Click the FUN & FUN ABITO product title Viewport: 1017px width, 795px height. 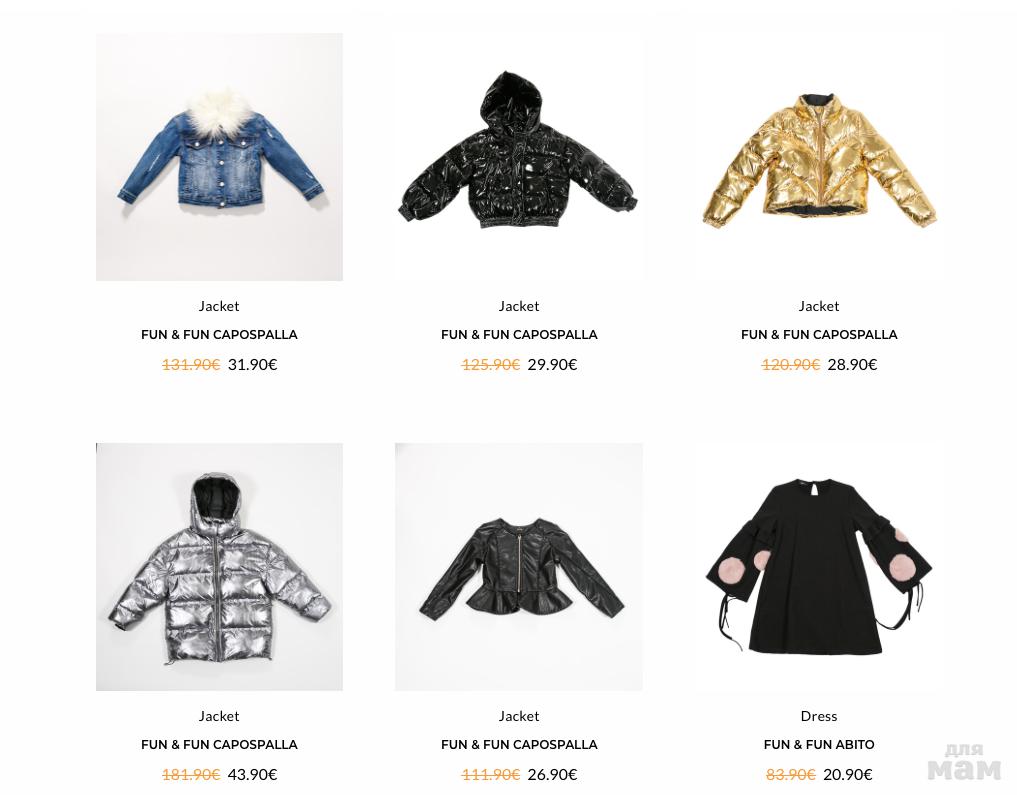[x=819, y=744]
